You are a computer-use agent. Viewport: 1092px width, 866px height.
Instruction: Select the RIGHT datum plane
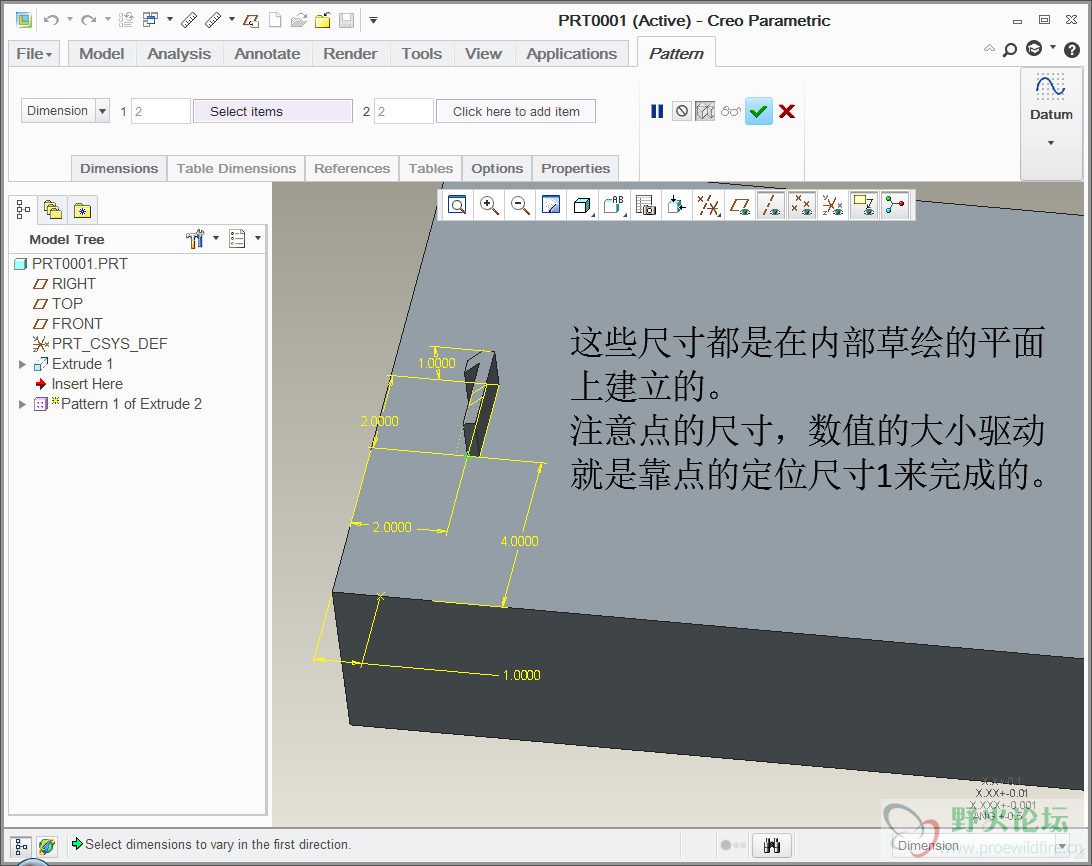pos(64,284)
